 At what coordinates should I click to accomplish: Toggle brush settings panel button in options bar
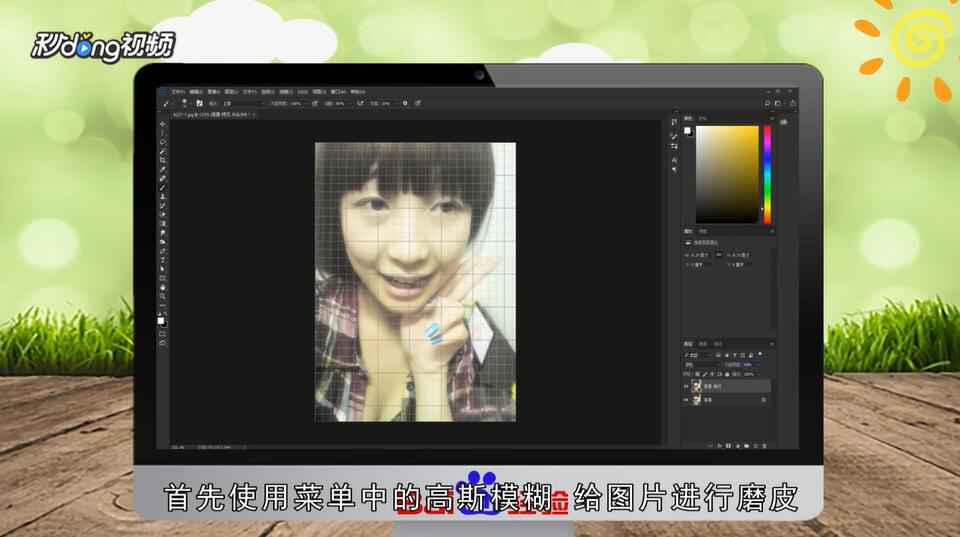pos(200,103)
